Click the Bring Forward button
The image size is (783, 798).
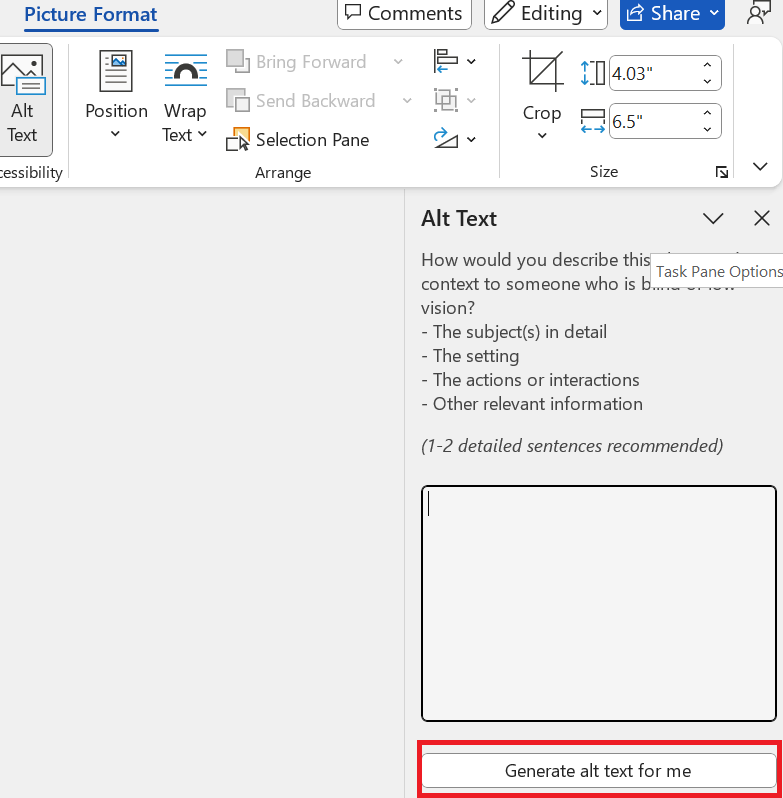[298, 62]
